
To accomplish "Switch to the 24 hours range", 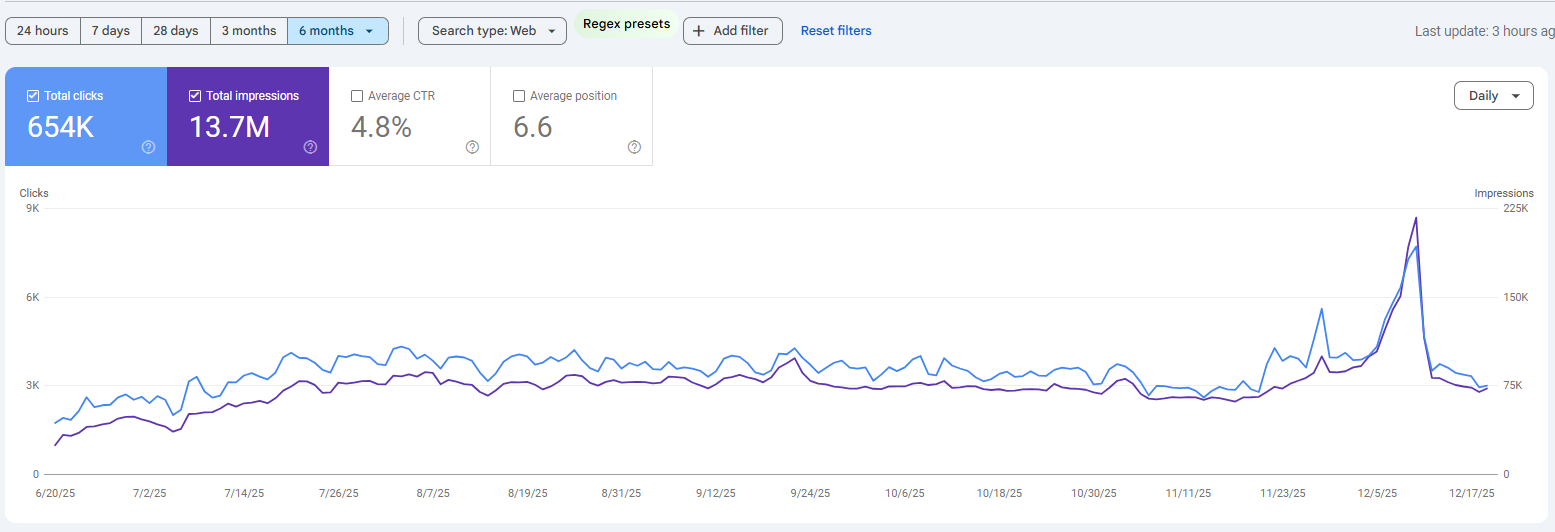I will [x=43, y=31].
